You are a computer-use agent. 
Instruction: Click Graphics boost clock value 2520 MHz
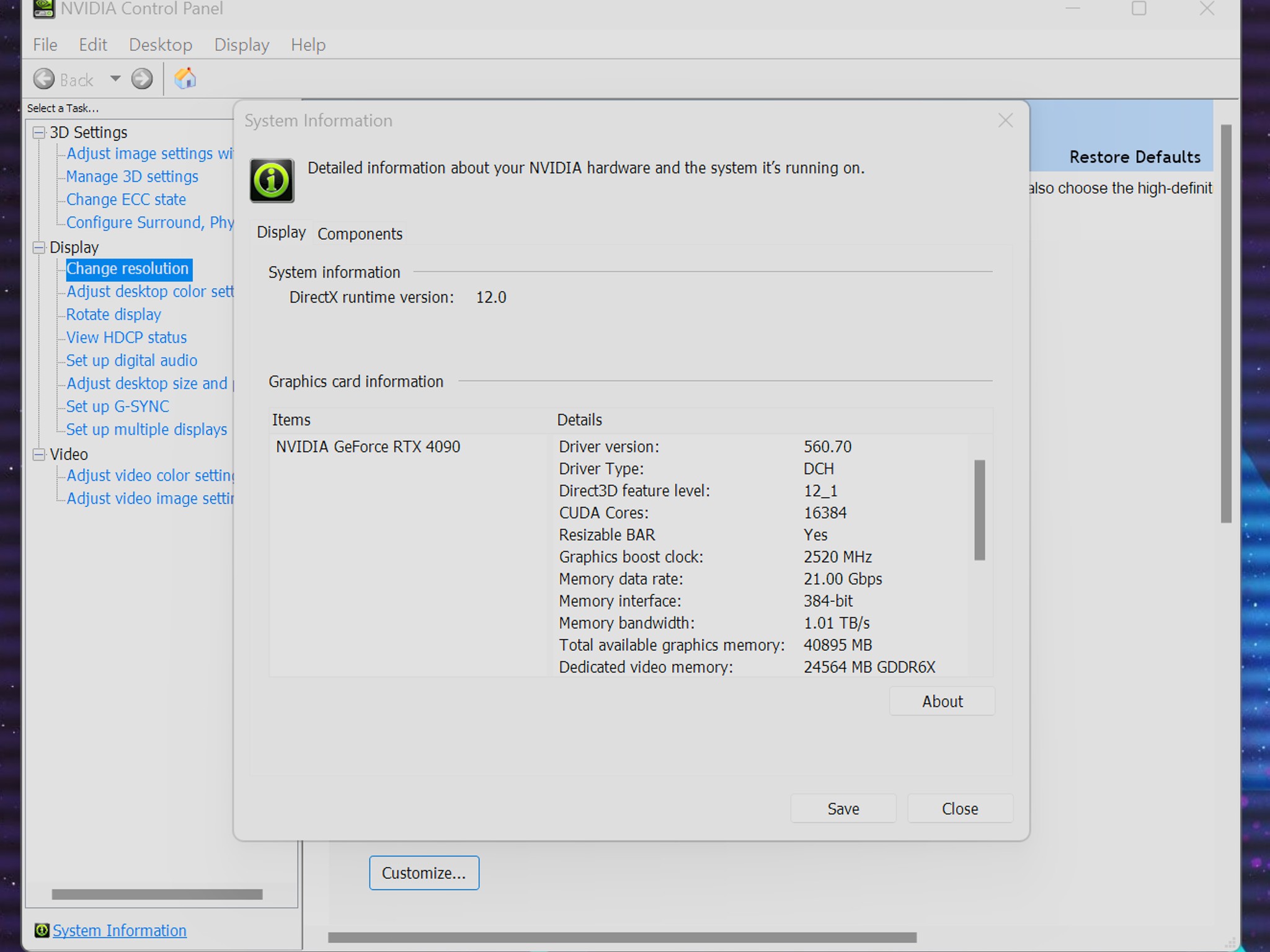tap(838, 557)
